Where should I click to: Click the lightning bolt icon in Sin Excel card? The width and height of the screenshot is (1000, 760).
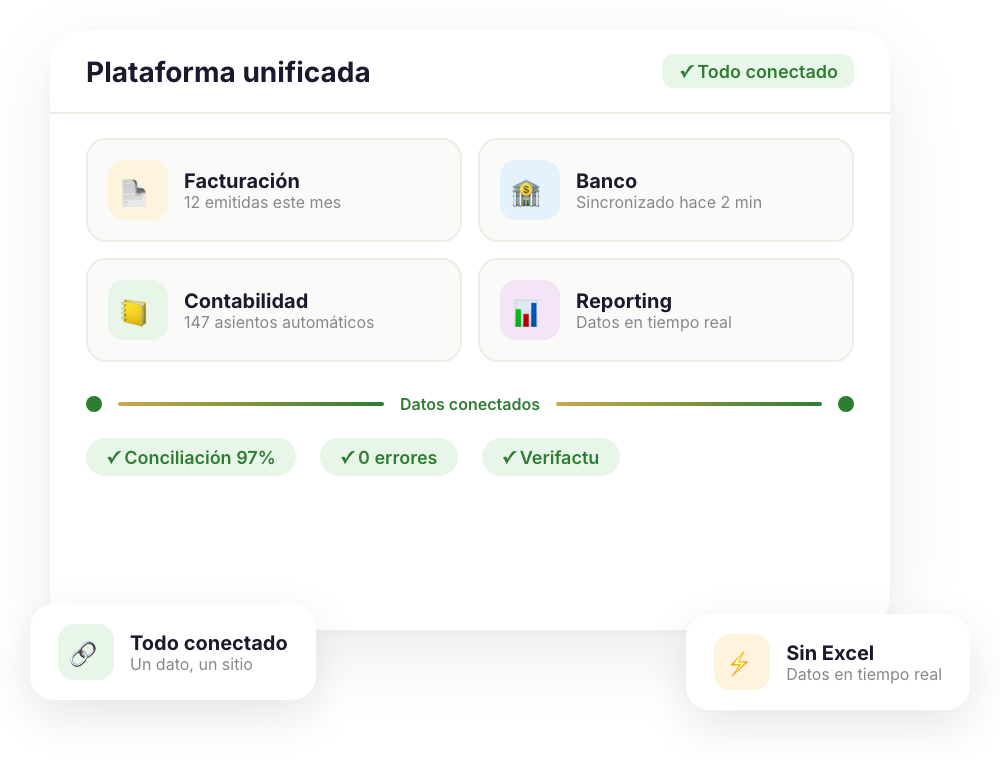coord(741,662)
